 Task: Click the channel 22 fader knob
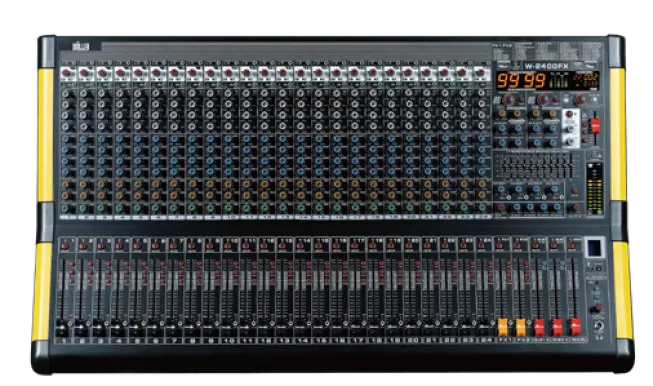(447, 327)
